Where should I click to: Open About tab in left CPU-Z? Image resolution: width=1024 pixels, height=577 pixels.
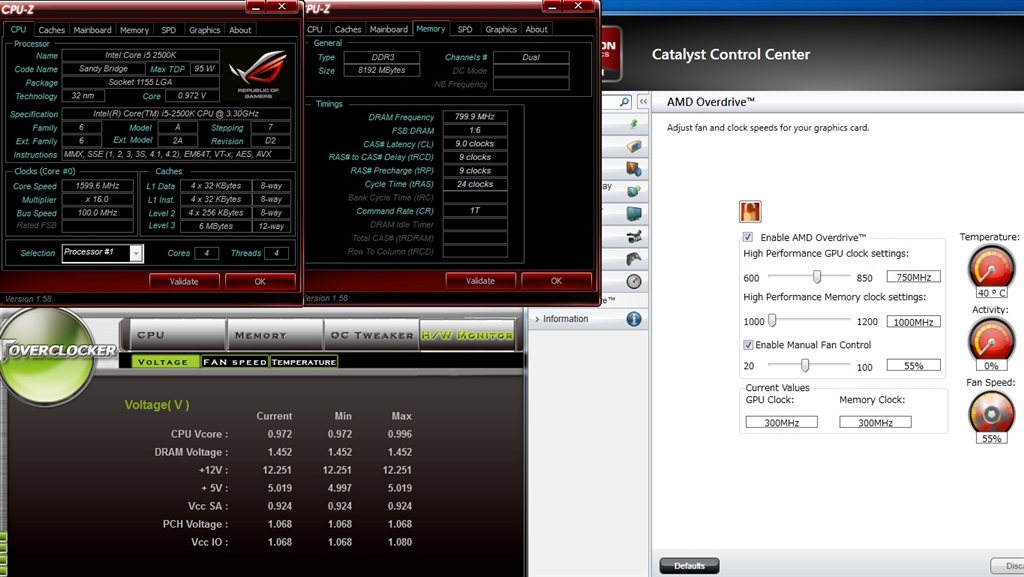pos(240,30)
